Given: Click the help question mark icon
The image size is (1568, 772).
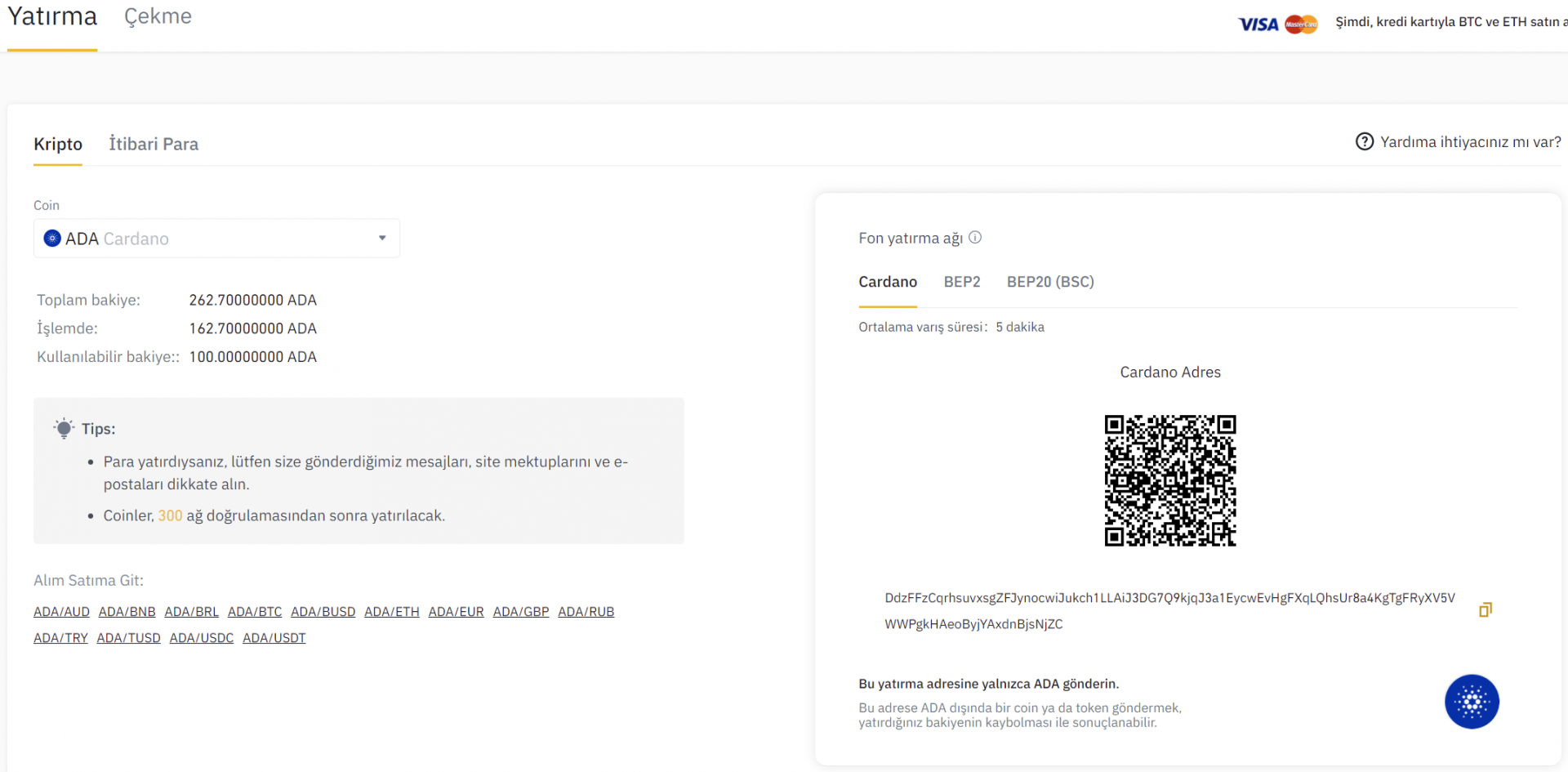Looking at the screenshot, I should (x=1364, y=141).
